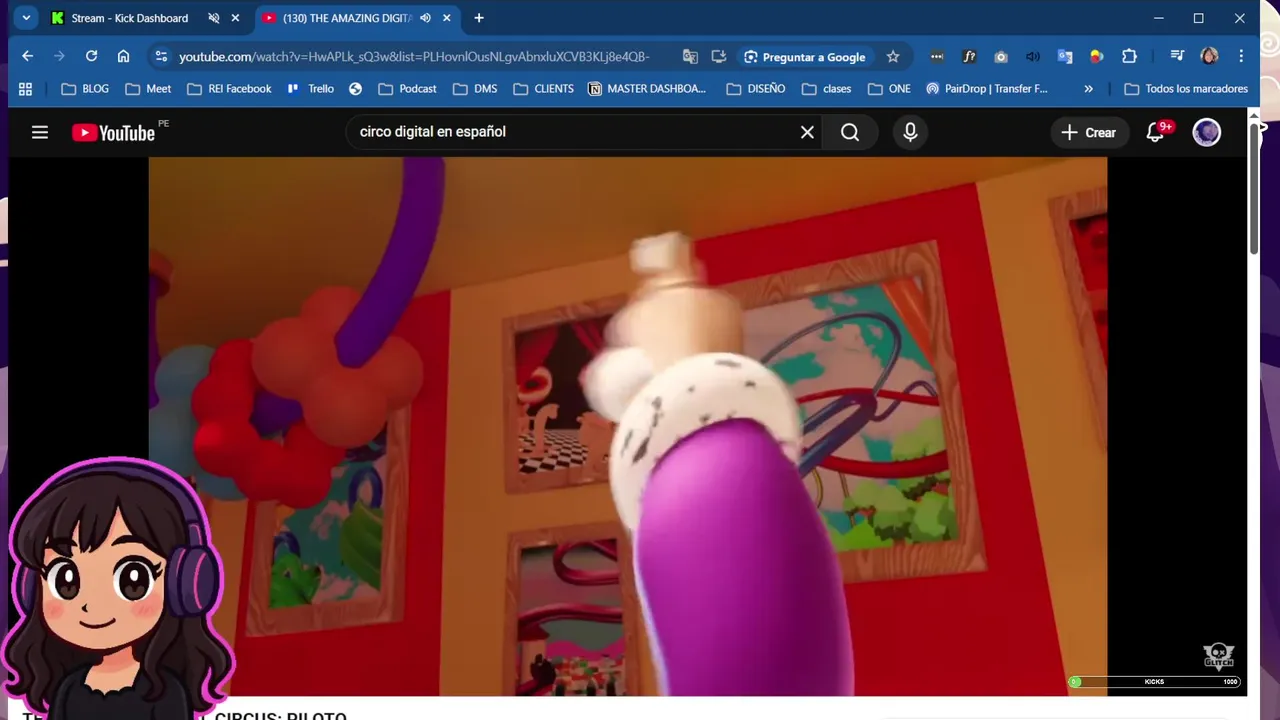The image size is (1280, 720).
Task: Go back to the previous page
Action: pos(27,56)
